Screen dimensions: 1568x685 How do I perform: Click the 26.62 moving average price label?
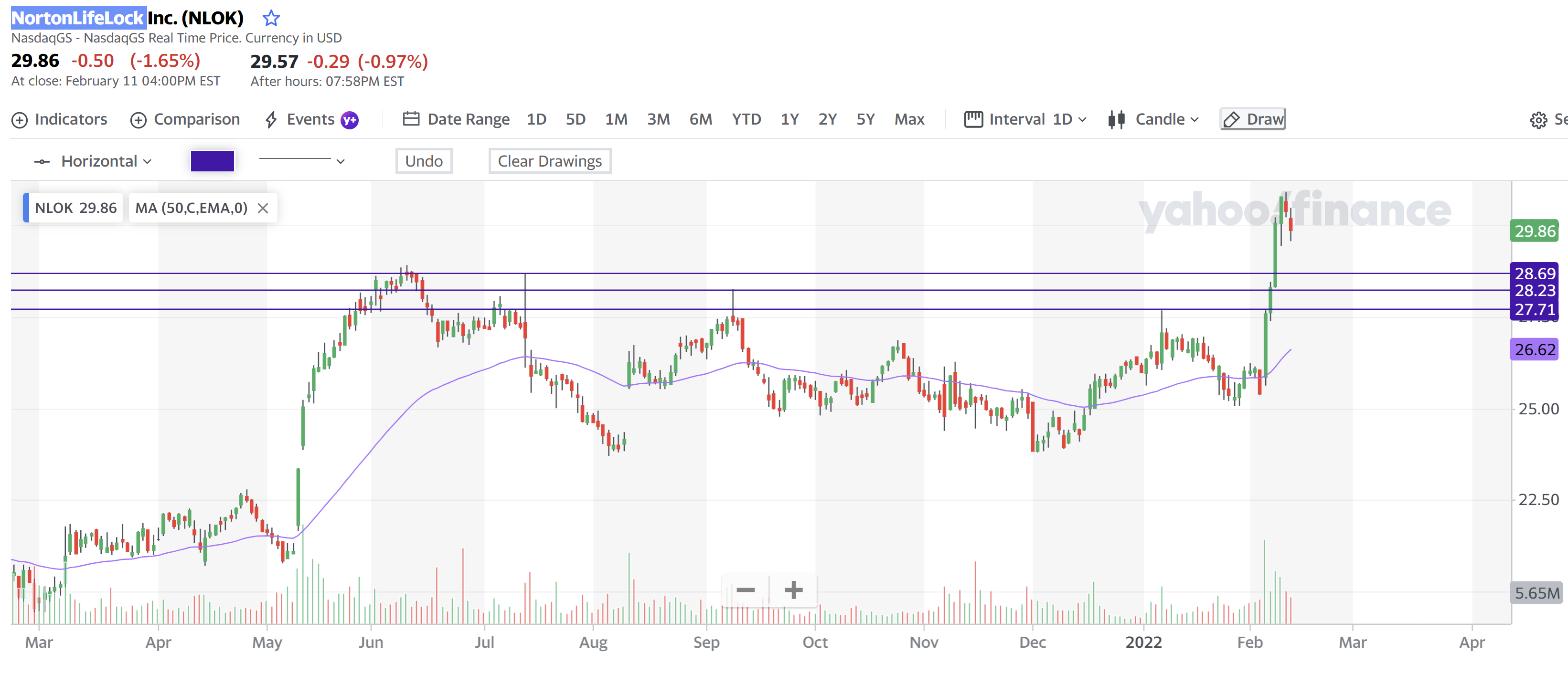[x=1535, y=350]
